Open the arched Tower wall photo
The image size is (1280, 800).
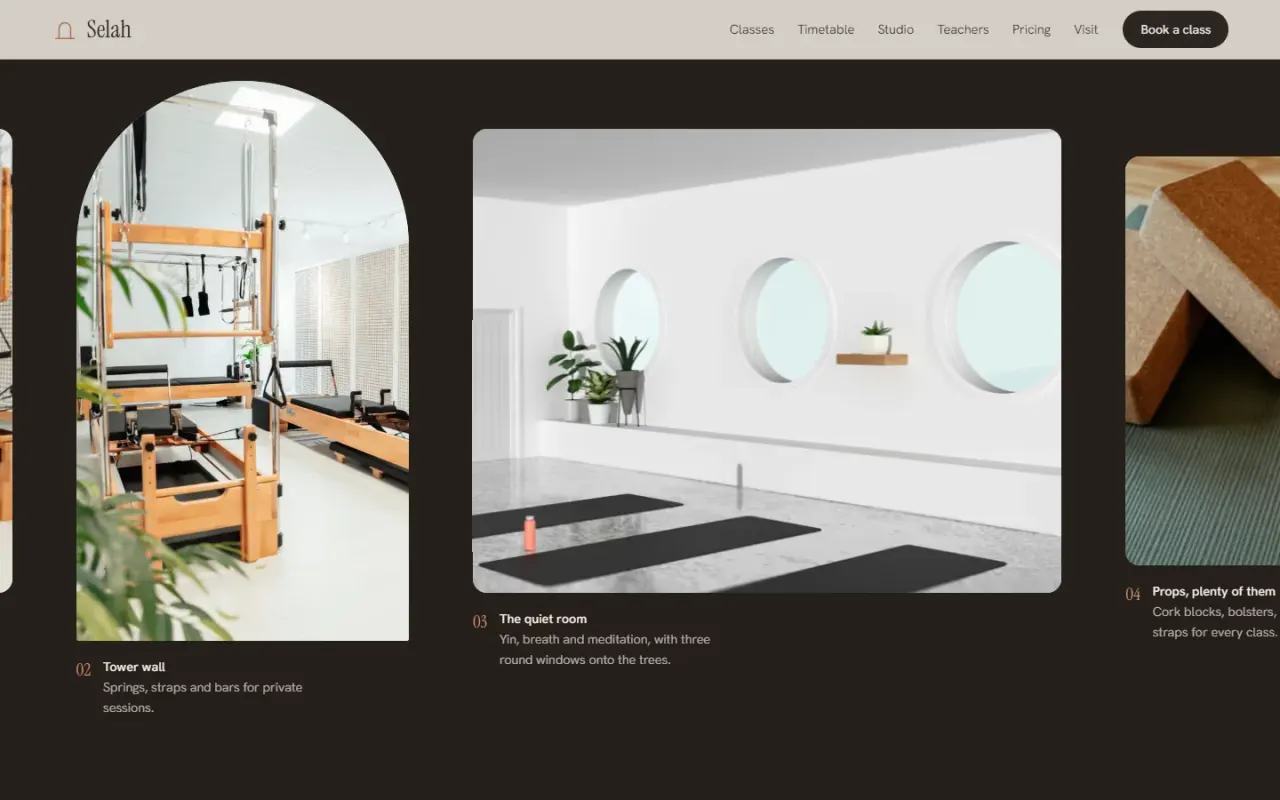[x=243, y=361]
